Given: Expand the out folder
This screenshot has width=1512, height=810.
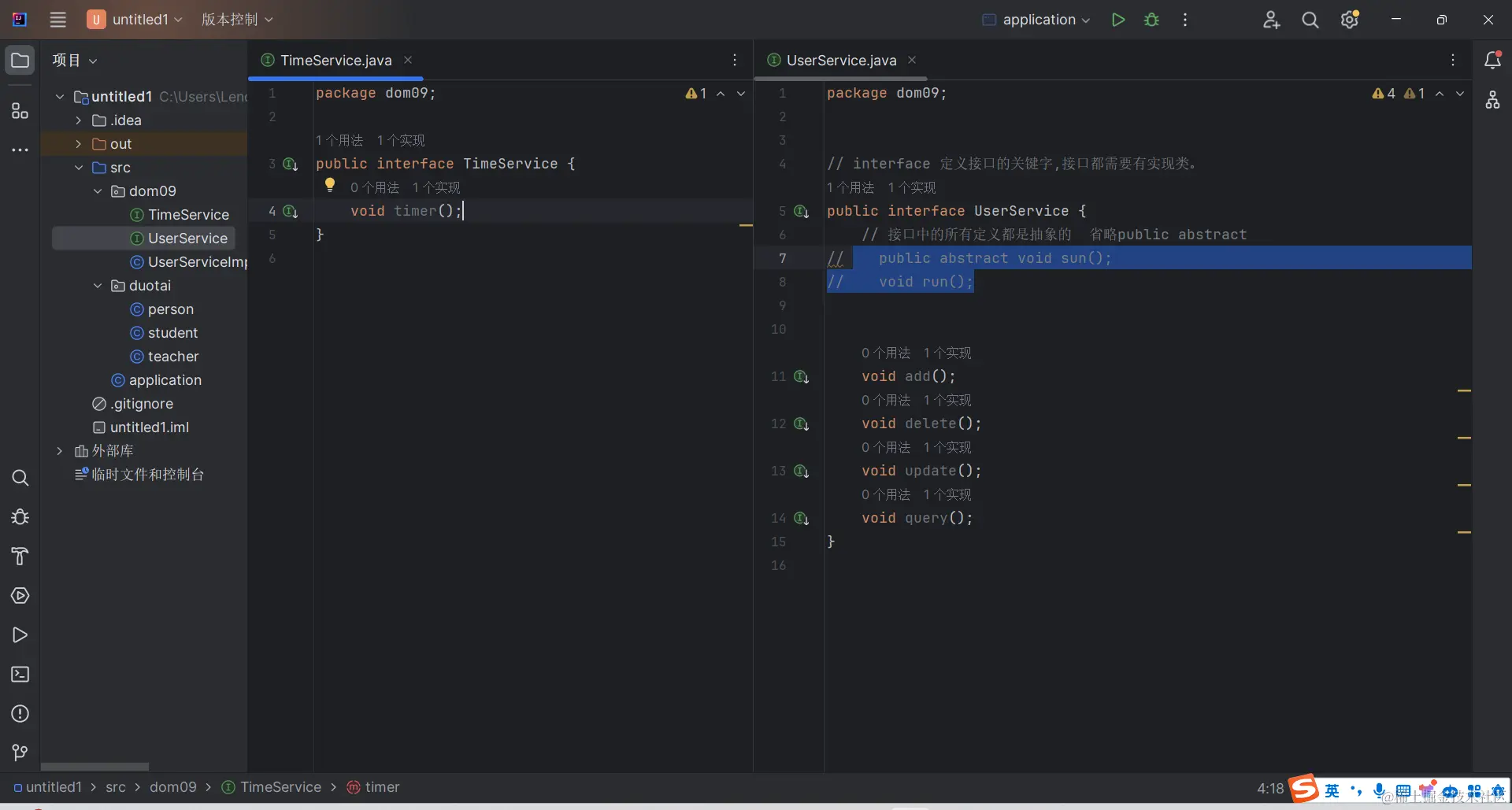Looking at the screenshot, I should point(79,144).
